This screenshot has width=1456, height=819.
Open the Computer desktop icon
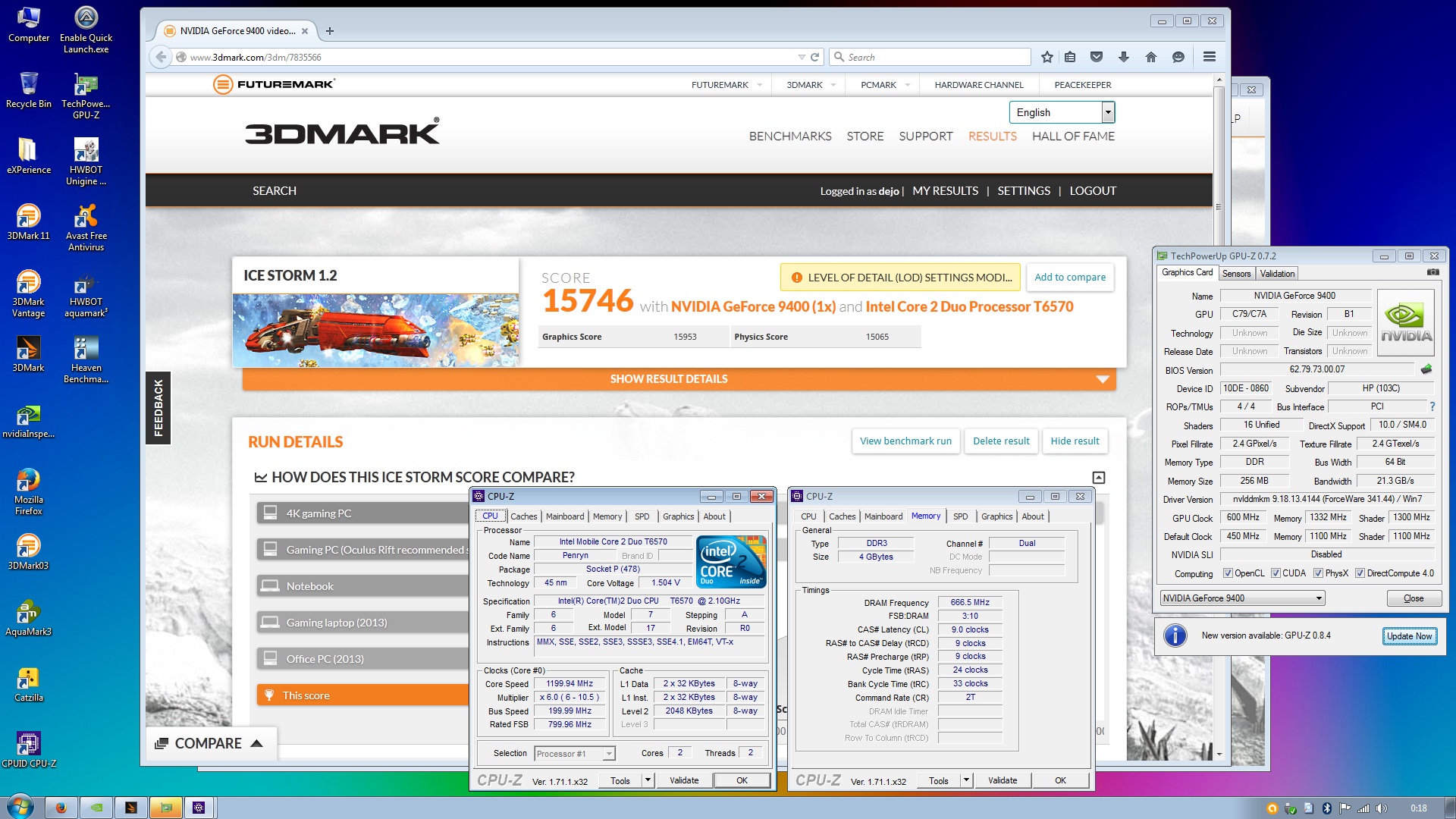(x=29, y=24)
